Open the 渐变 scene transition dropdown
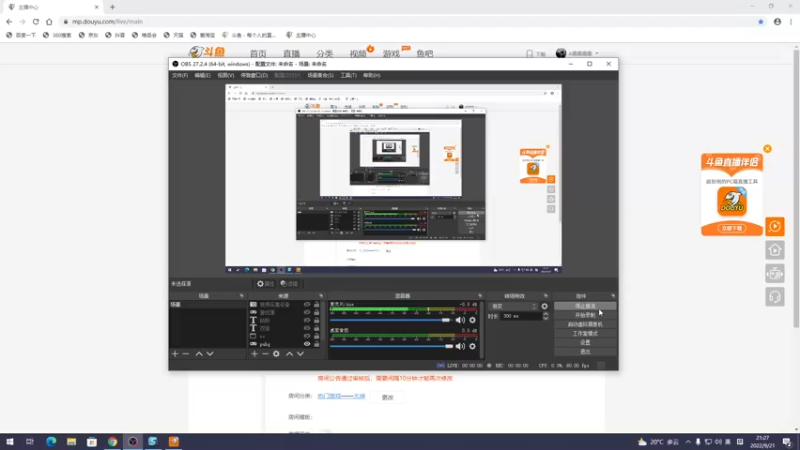Image resolution: width=800 pixels, height=450 pixels. [513, 306]
